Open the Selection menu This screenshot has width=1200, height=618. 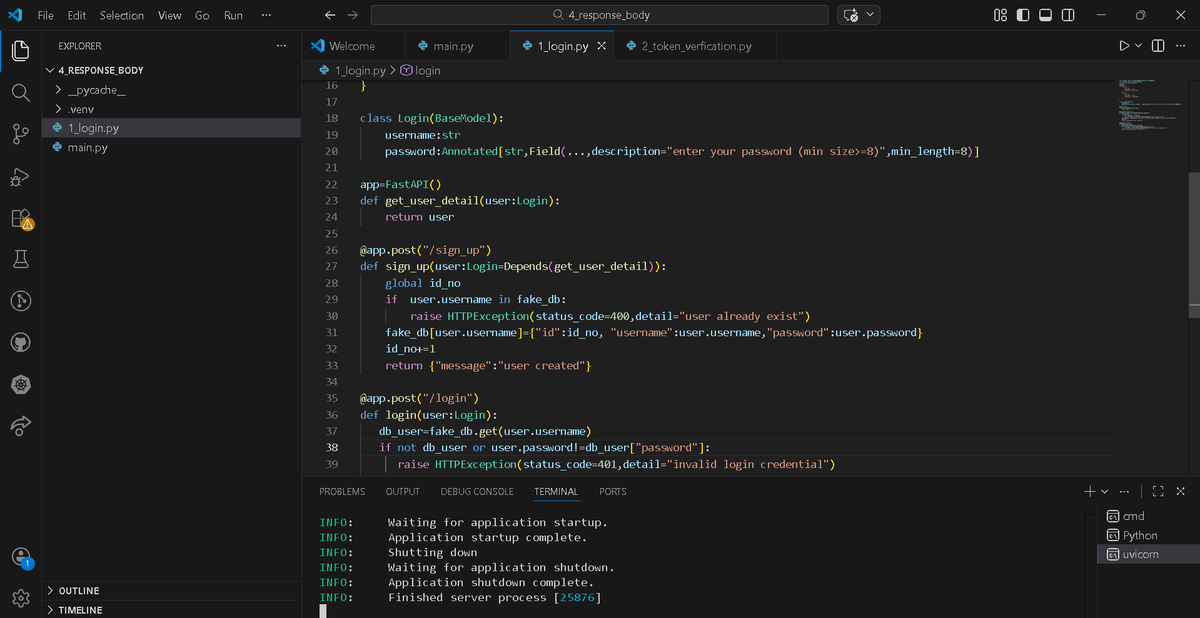pos(122,15)
